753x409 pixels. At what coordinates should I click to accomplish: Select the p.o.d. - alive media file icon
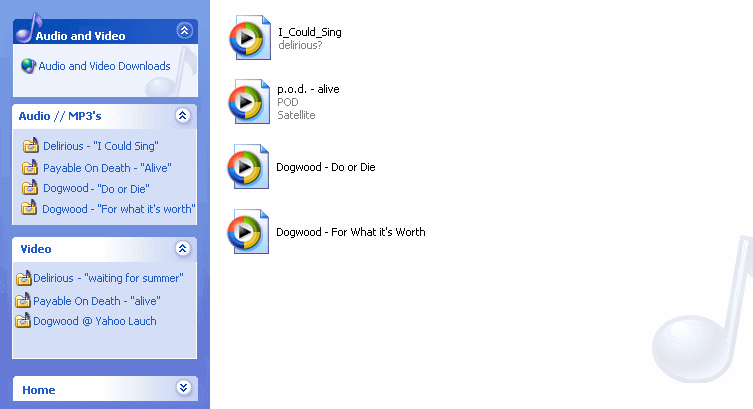point(249,101)
